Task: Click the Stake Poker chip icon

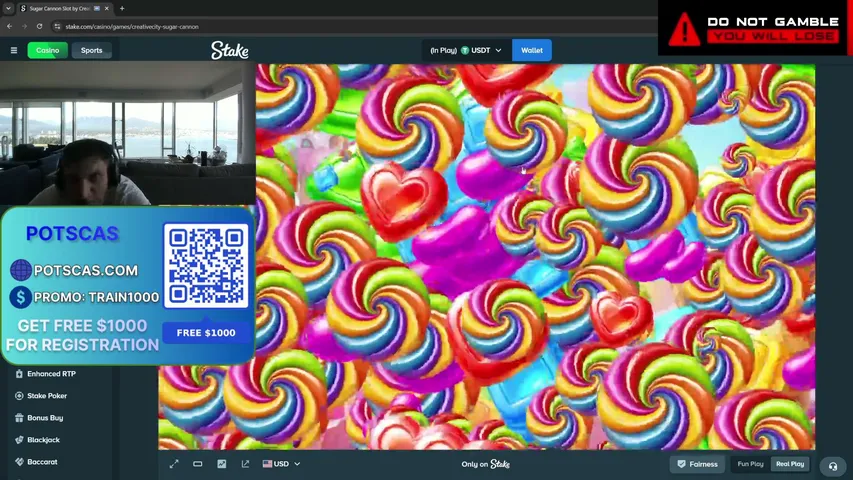Action: click(x=19, y=396)
